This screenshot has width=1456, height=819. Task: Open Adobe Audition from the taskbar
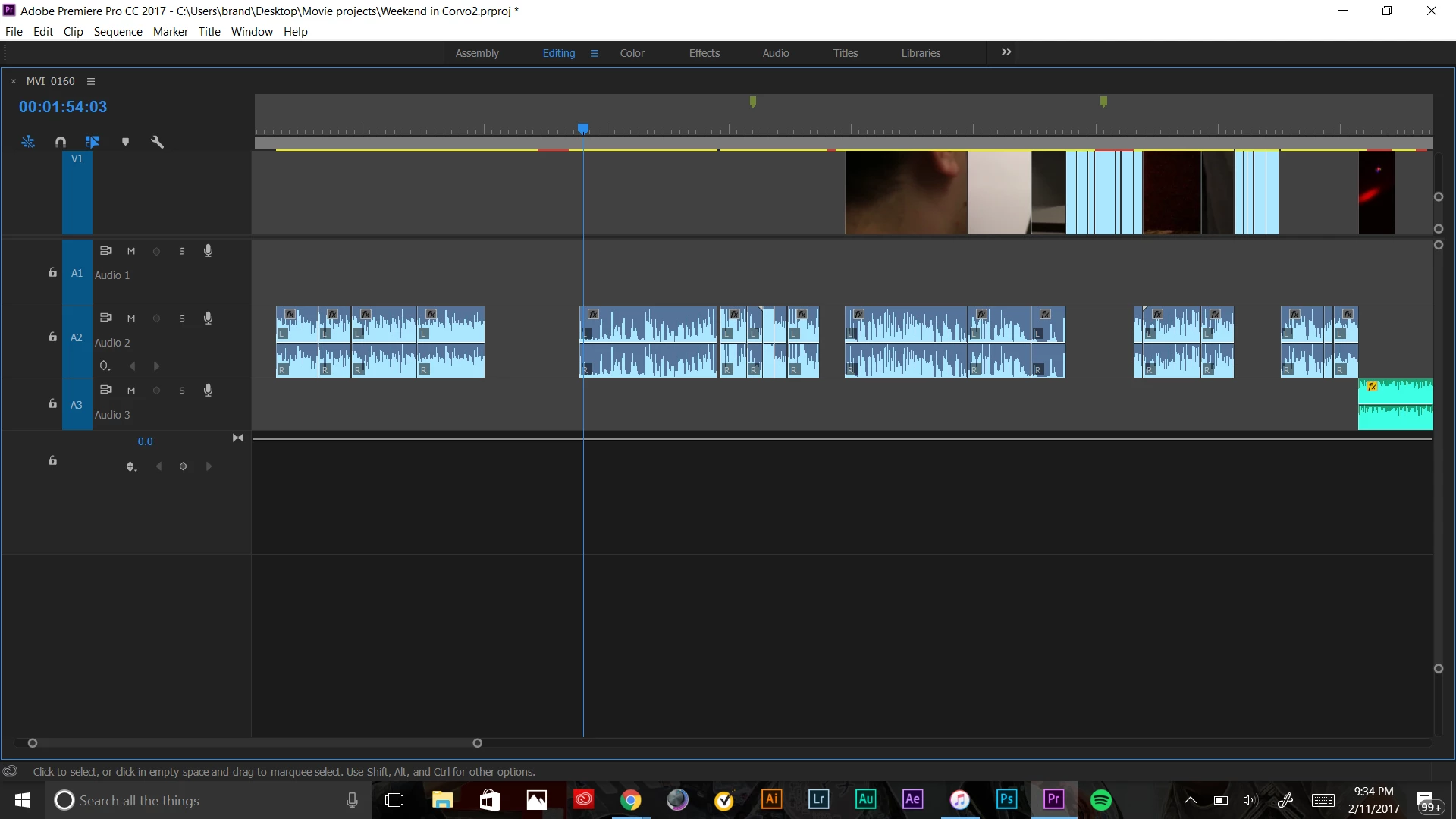click(x=865, y=799)
